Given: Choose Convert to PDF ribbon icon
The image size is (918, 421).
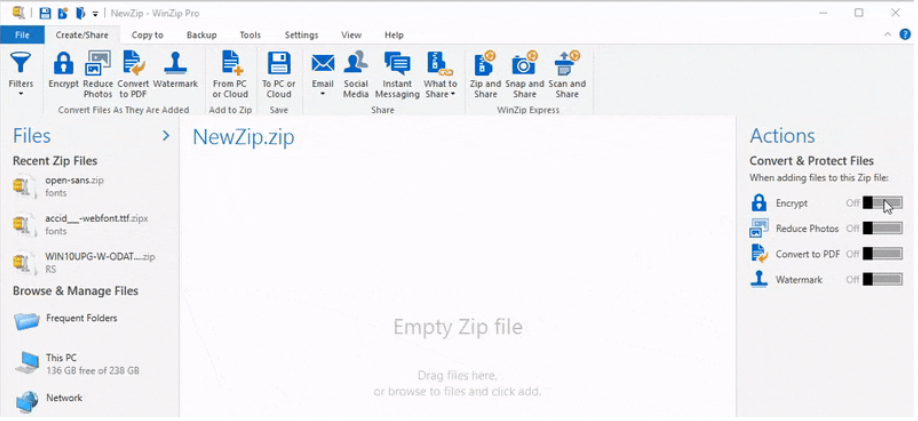Looking at the screenshot, I should pos(133,63).
